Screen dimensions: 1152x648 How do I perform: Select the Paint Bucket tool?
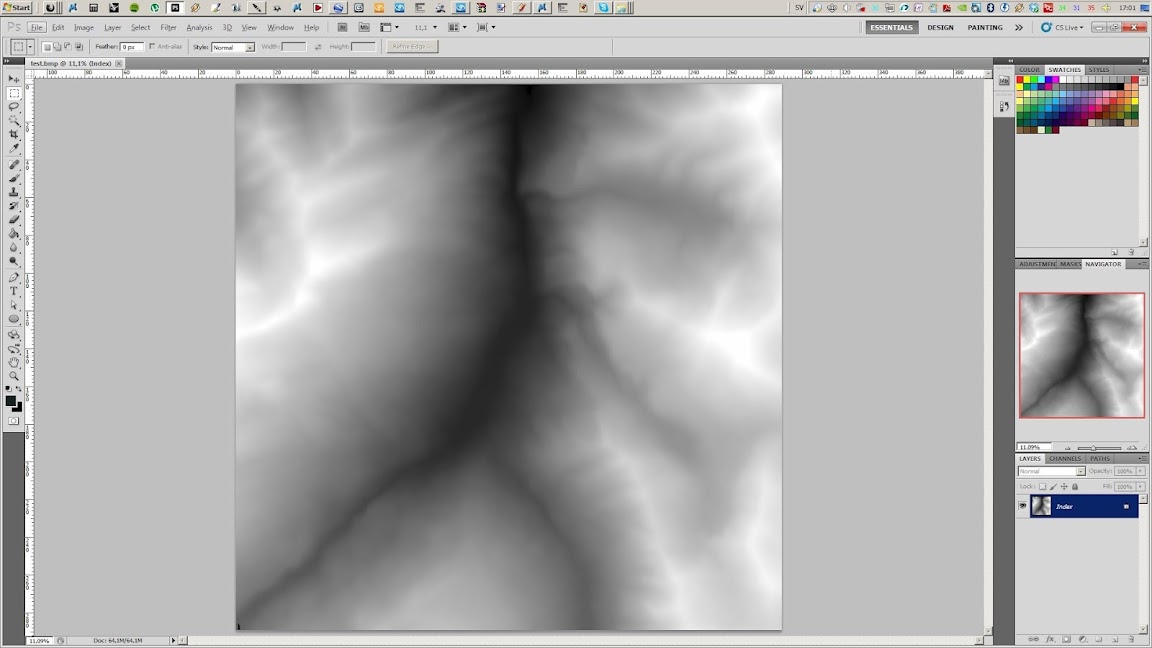point(13,234)
